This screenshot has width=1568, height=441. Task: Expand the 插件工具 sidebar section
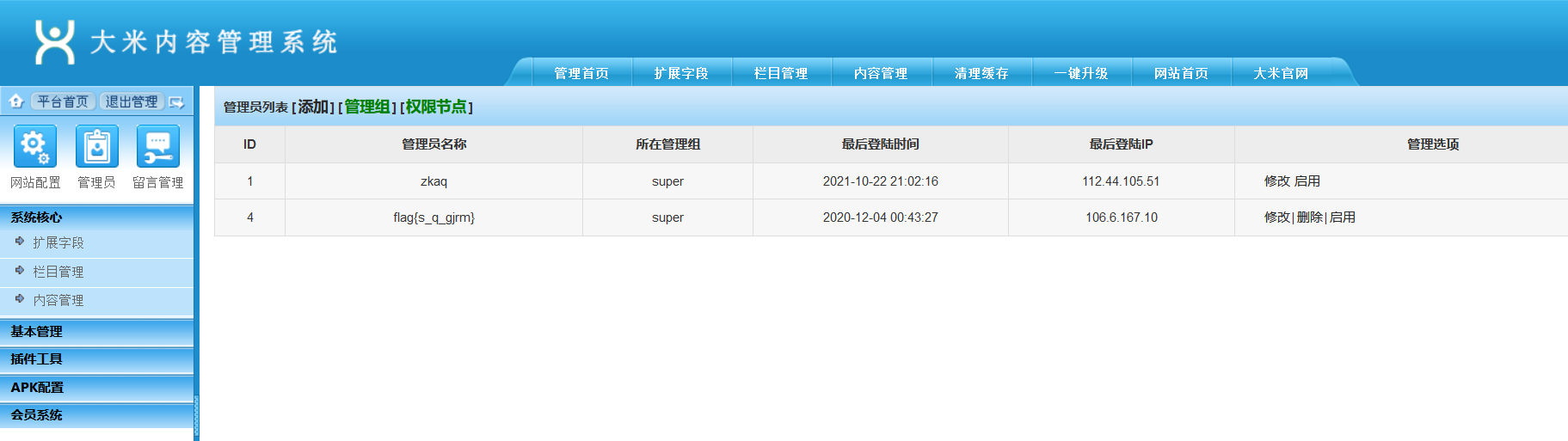click(96, 359)
